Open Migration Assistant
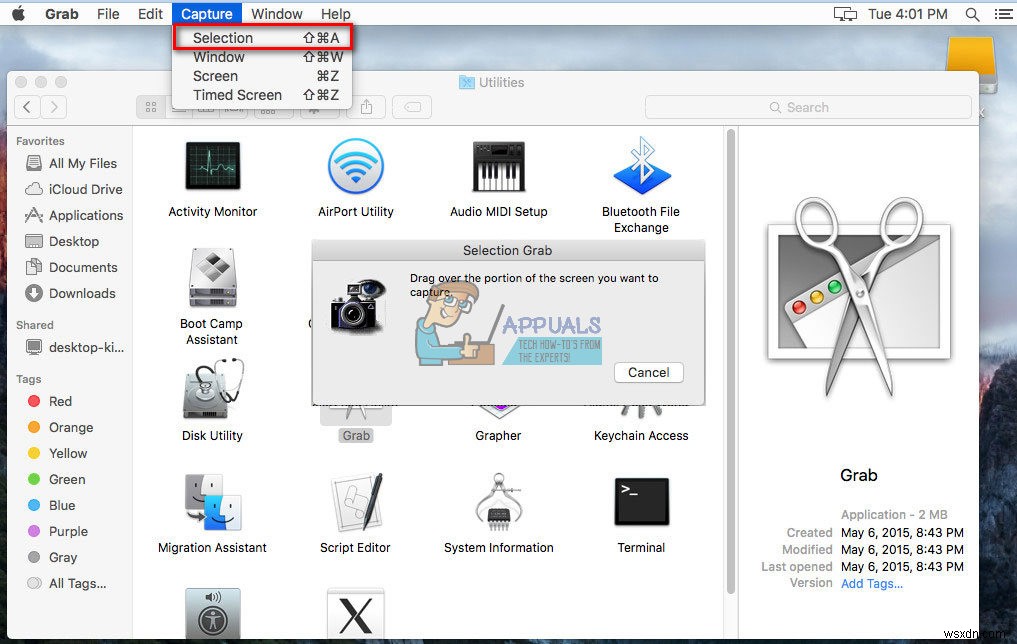1017x644 pixels. [x=211, y=502]
